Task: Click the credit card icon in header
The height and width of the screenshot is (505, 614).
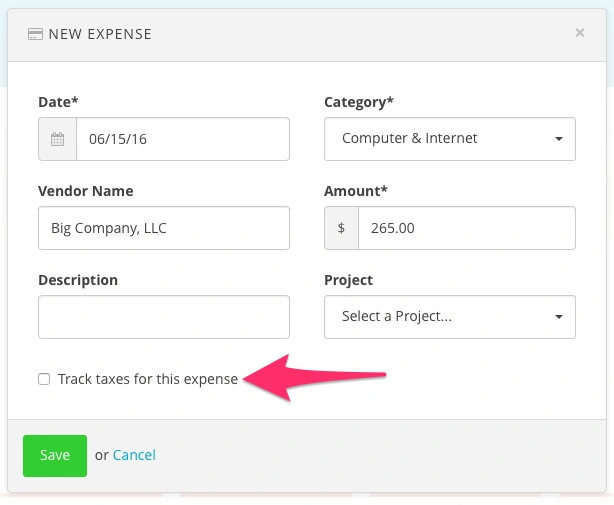Action: (35, 34)
